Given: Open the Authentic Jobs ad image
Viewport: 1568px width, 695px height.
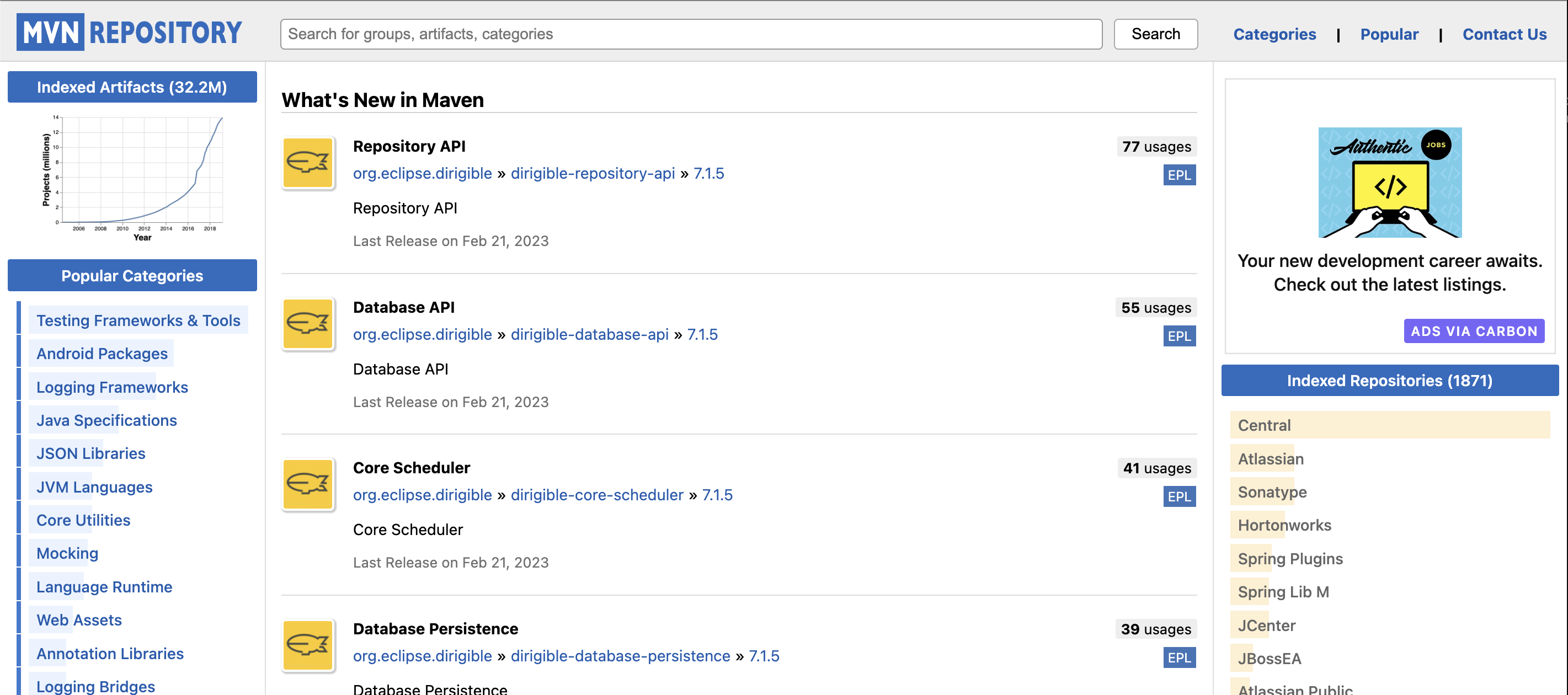Looking at the screenshot, I should point(1390,182).
